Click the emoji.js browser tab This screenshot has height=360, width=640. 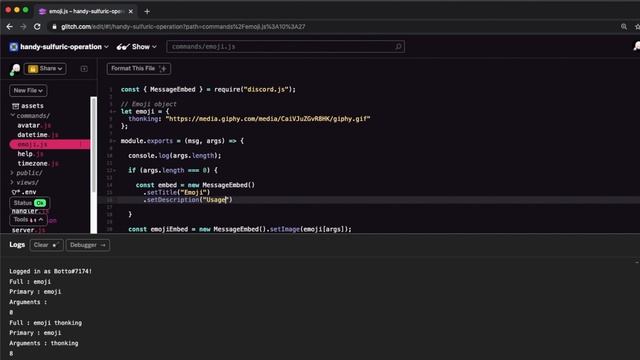click(x=86, y=11)
